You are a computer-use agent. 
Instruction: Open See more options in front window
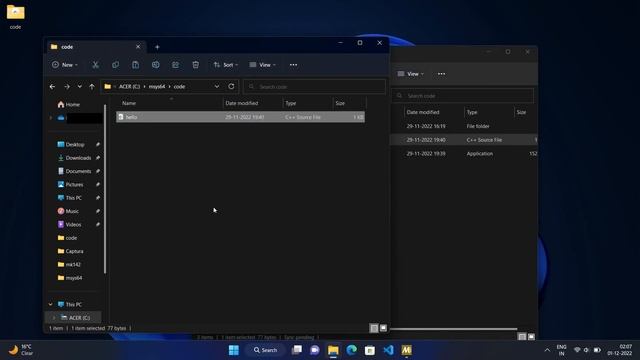pyautogui.click(x=293, y=65)
